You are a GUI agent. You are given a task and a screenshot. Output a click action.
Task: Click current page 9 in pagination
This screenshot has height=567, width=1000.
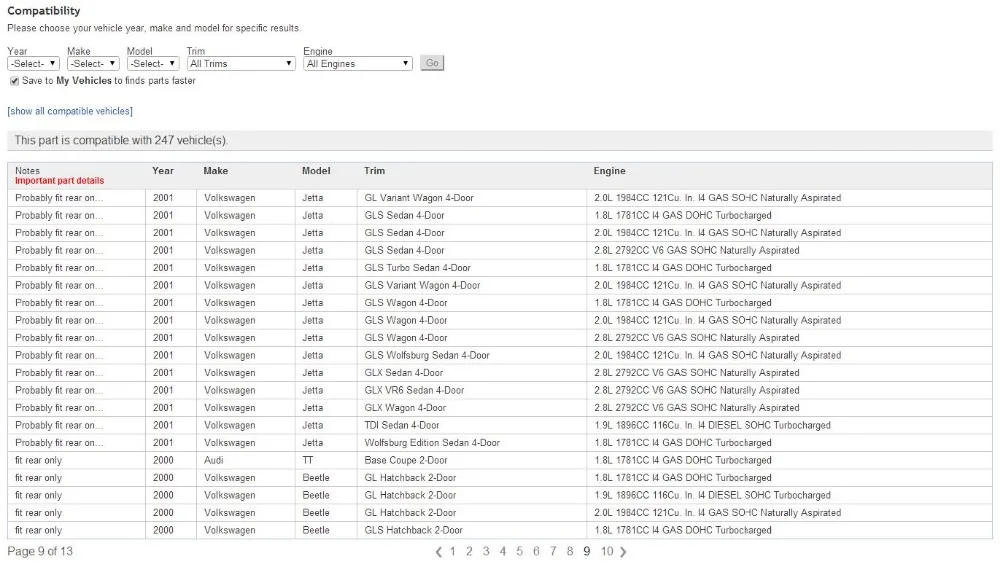(587, 551)
